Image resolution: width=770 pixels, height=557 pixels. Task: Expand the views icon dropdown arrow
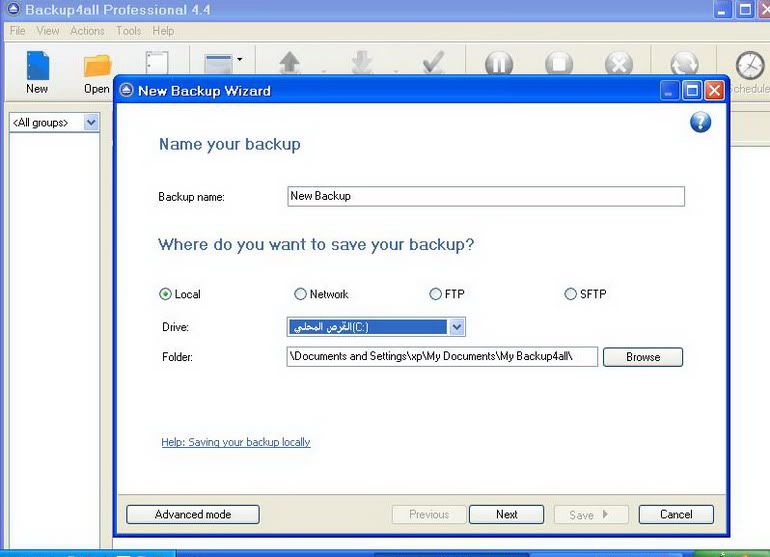[x=240, y=59]
